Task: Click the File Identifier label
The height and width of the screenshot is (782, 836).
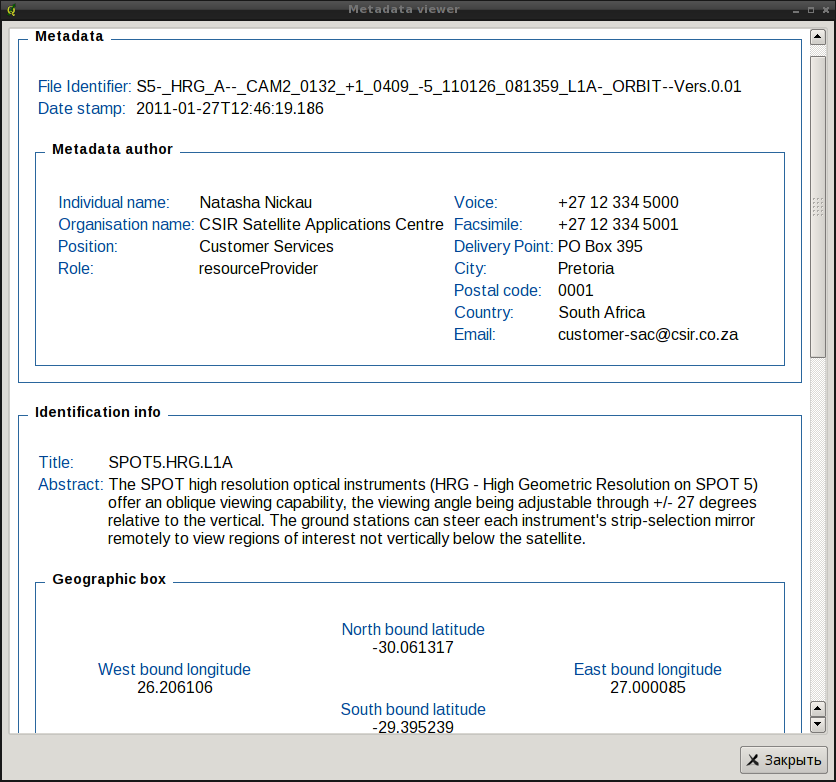Action: [84, 86]
